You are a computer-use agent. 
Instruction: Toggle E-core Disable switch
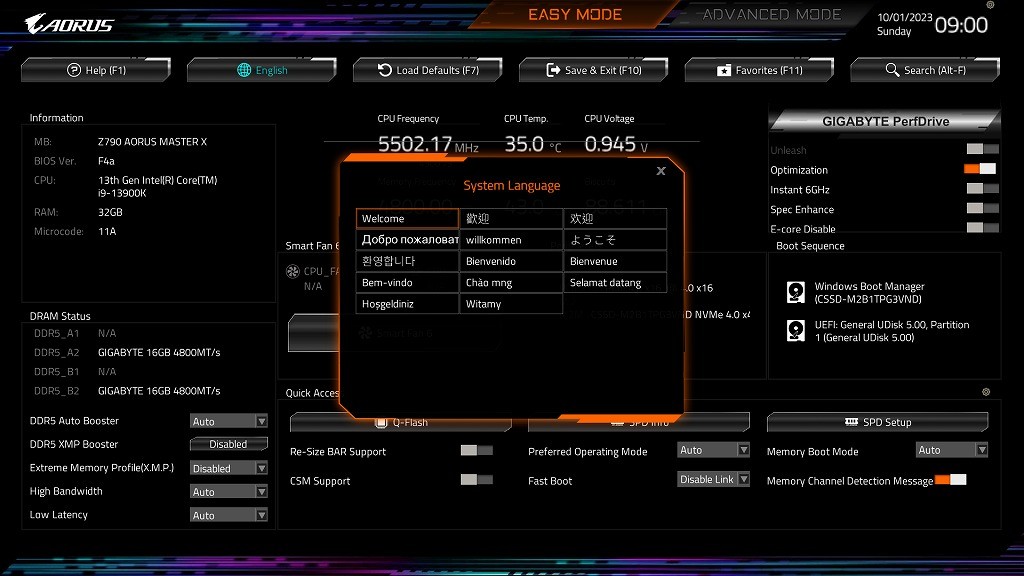(982, 227)
